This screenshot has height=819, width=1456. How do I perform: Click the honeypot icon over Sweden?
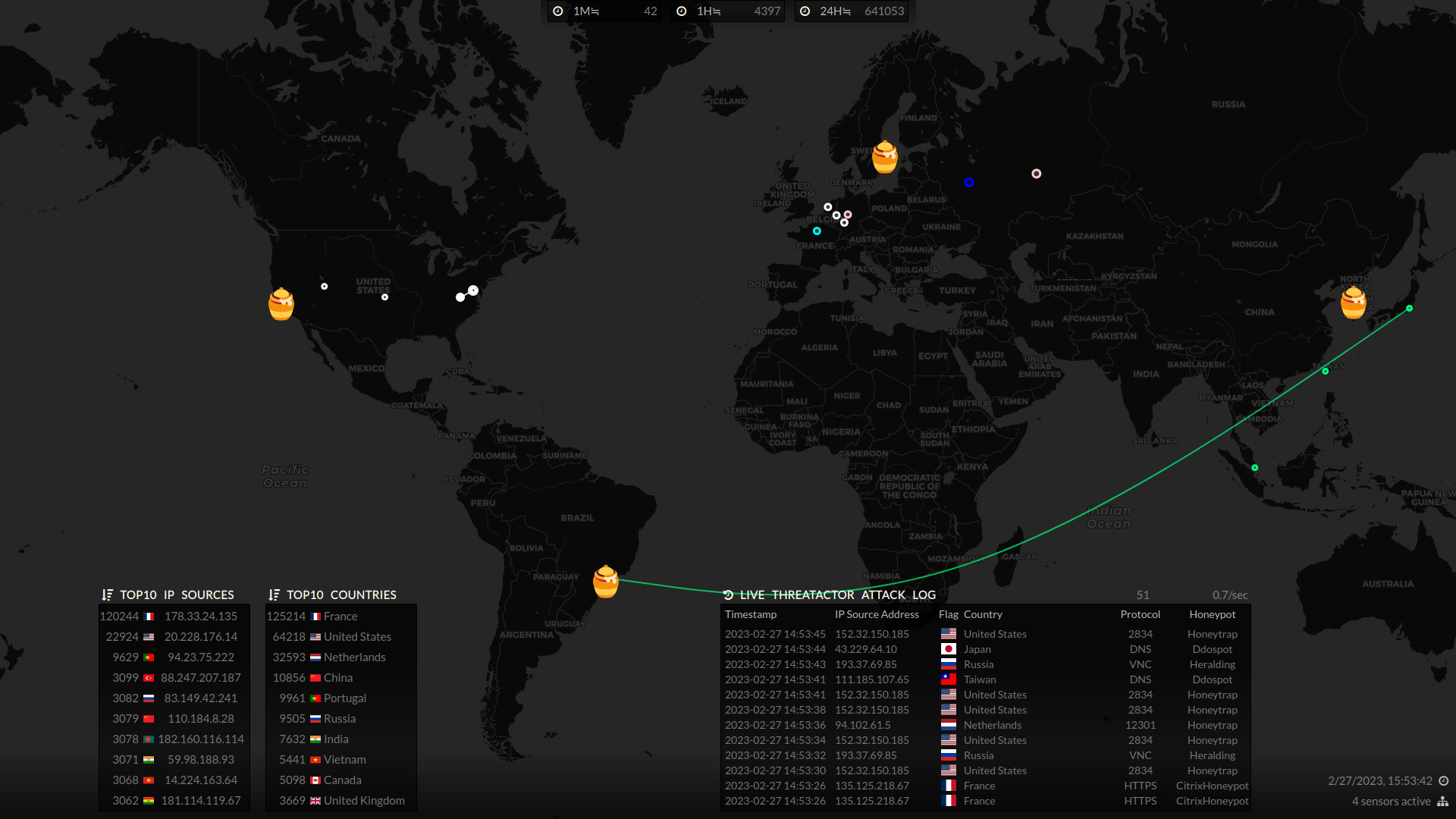pyautogui.click(x=884, y=157)
